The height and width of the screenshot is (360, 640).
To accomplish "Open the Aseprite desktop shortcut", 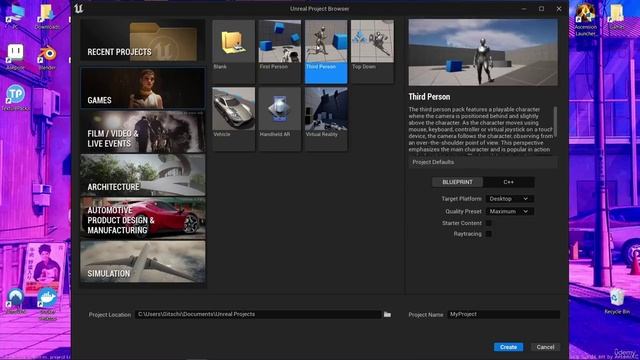I will pos(16,57).
